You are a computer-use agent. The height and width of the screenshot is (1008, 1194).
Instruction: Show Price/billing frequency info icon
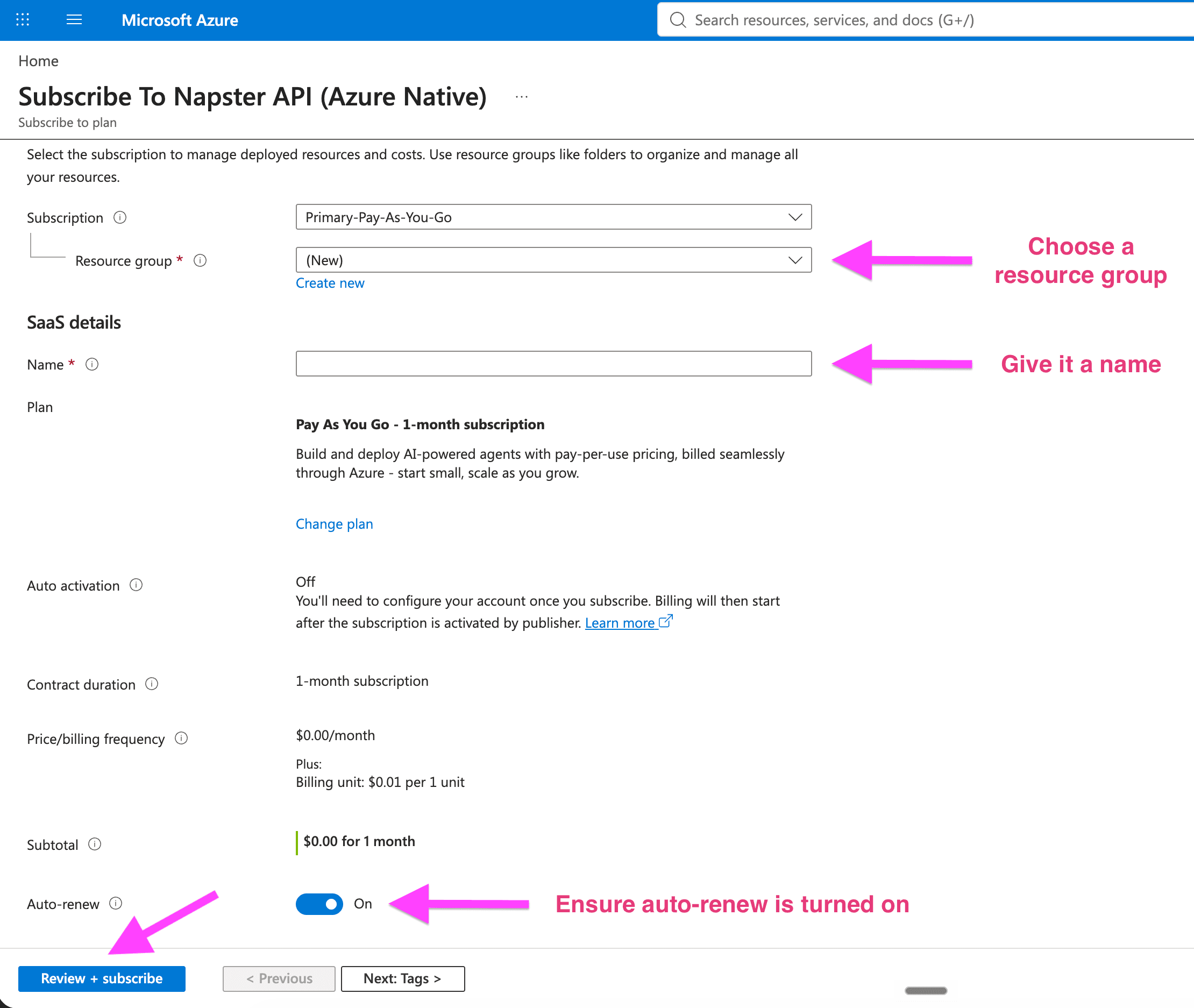[181, 739]
